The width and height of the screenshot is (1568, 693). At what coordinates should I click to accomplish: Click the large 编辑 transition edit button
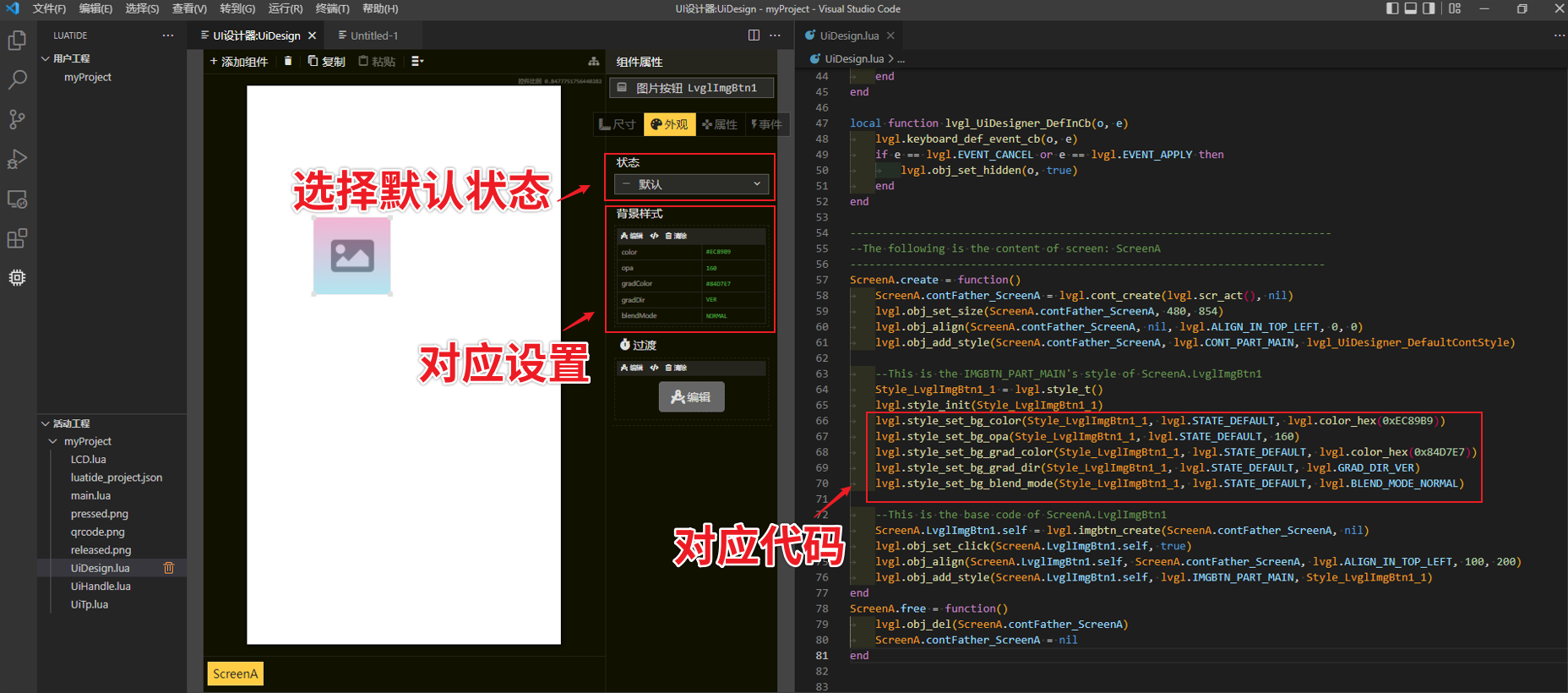pyautogui.click(x=691, y=396)
